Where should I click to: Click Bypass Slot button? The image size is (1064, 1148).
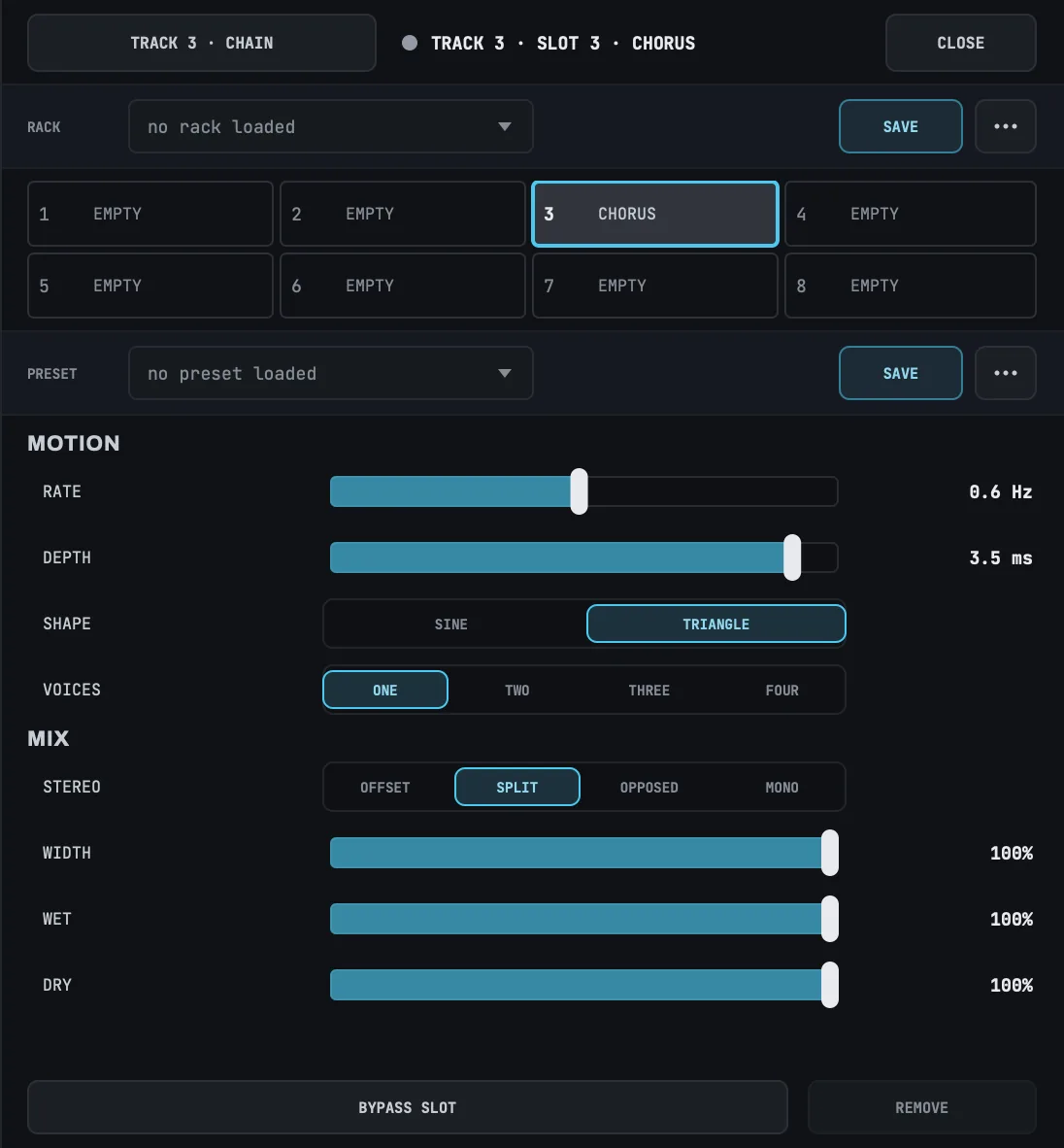(408, 1108)
